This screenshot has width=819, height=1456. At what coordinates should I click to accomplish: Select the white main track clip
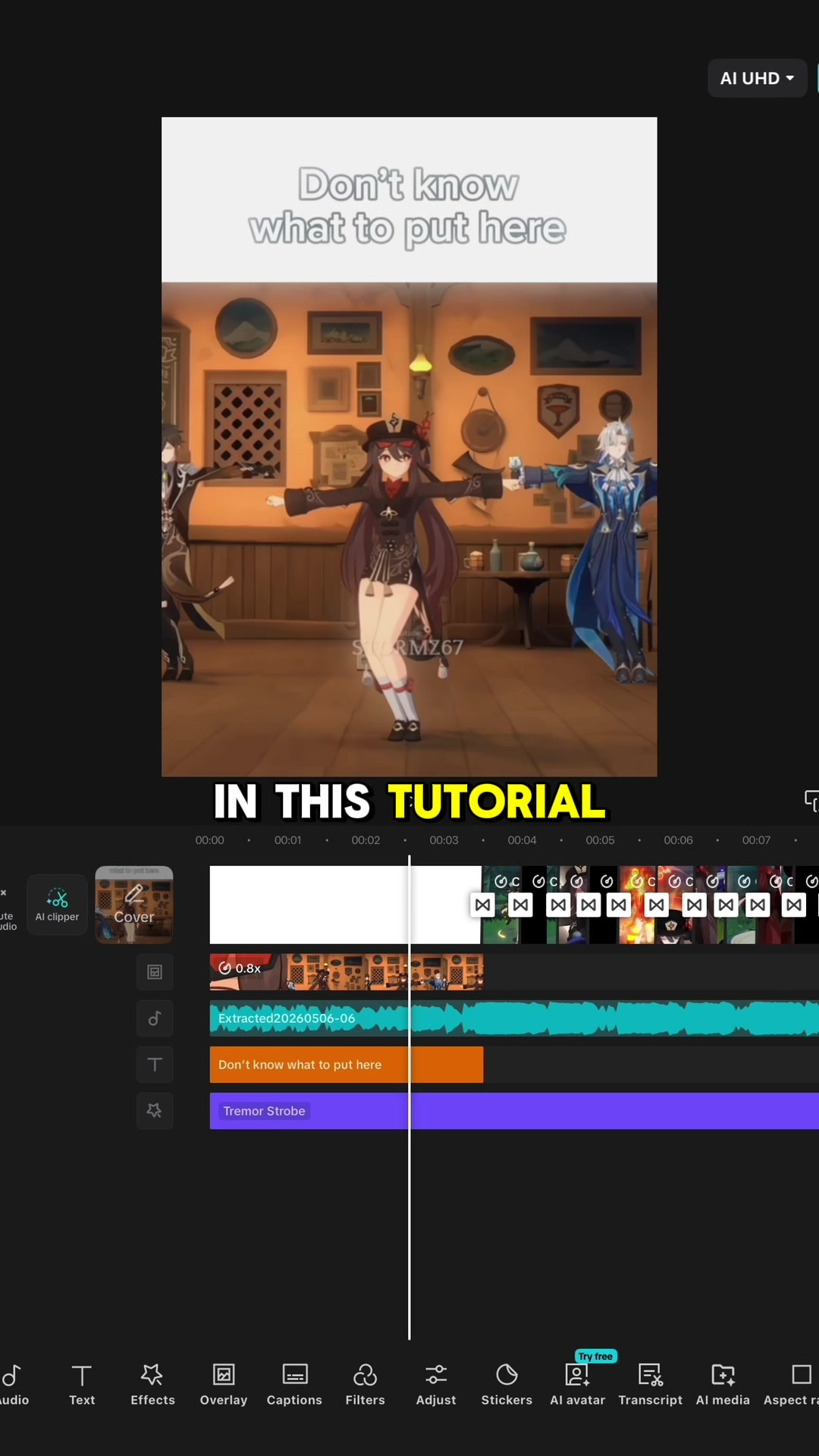(345, 905)
